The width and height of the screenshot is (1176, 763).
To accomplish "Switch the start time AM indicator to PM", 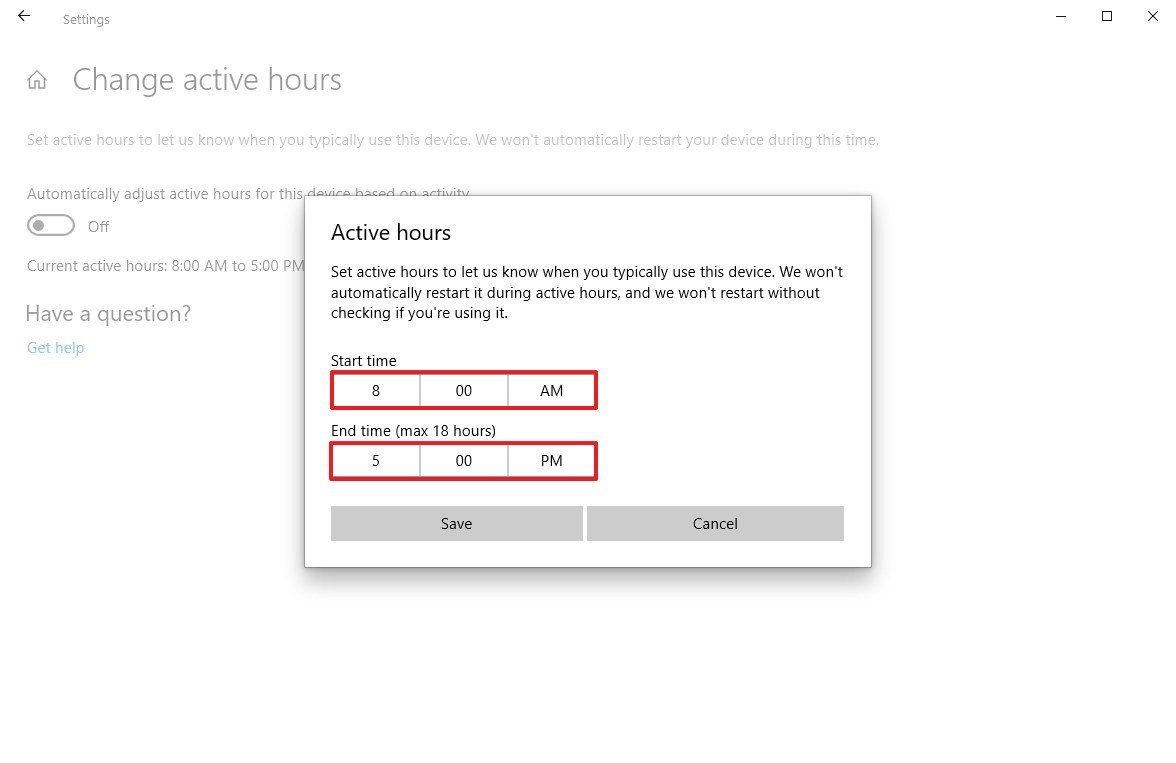I will click(x=551, y=390).
